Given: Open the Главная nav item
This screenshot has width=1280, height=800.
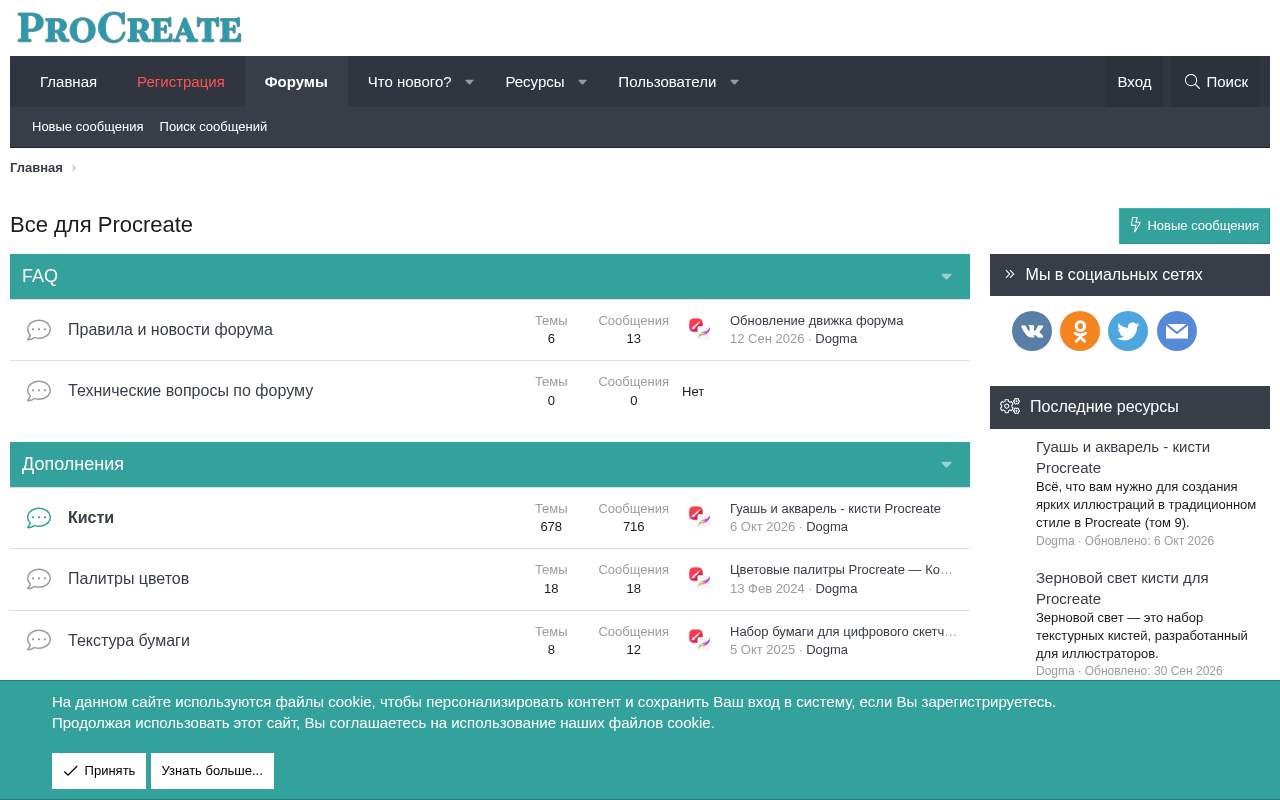Looking at the screenshot, I should coord(68,82).
